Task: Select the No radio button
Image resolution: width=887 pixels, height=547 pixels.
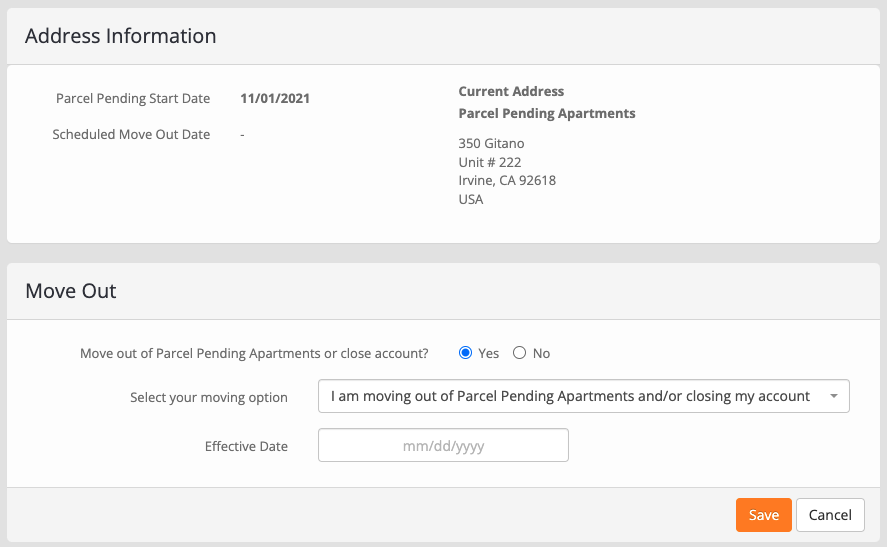Action: [x=519, y=353]
